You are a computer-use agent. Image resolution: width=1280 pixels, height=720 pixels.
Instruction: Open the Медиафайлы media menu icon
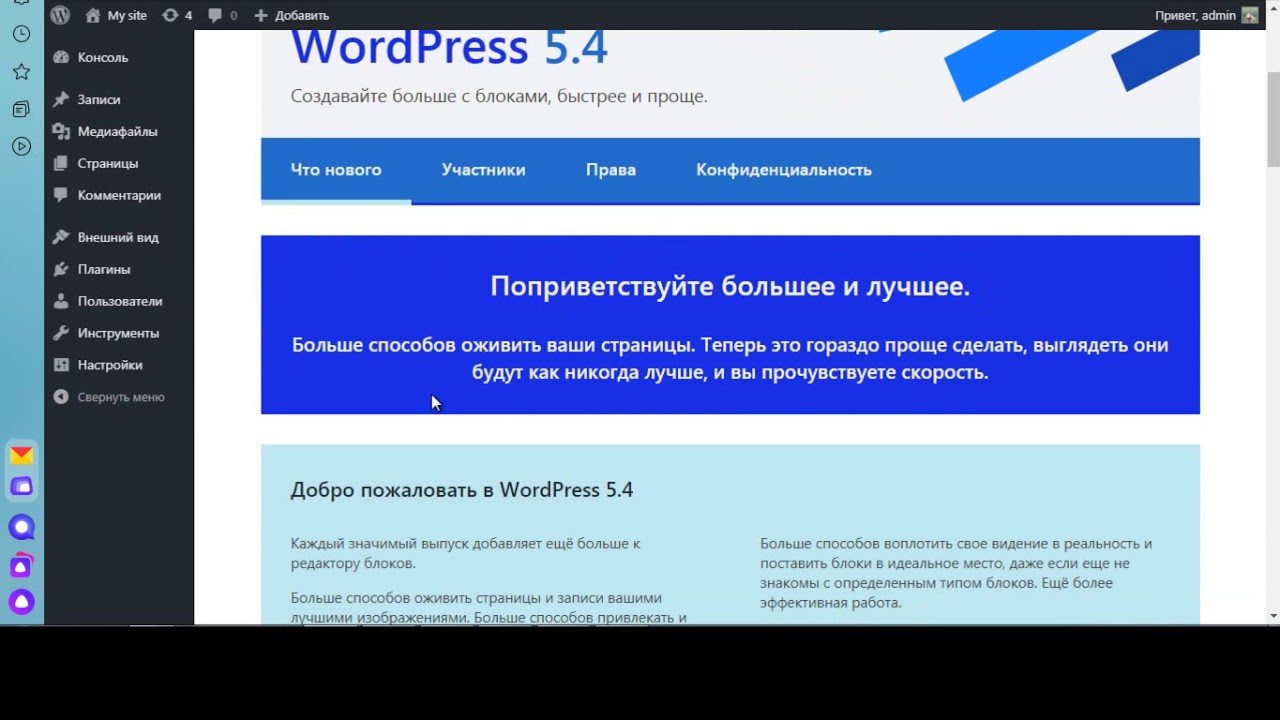61,132
